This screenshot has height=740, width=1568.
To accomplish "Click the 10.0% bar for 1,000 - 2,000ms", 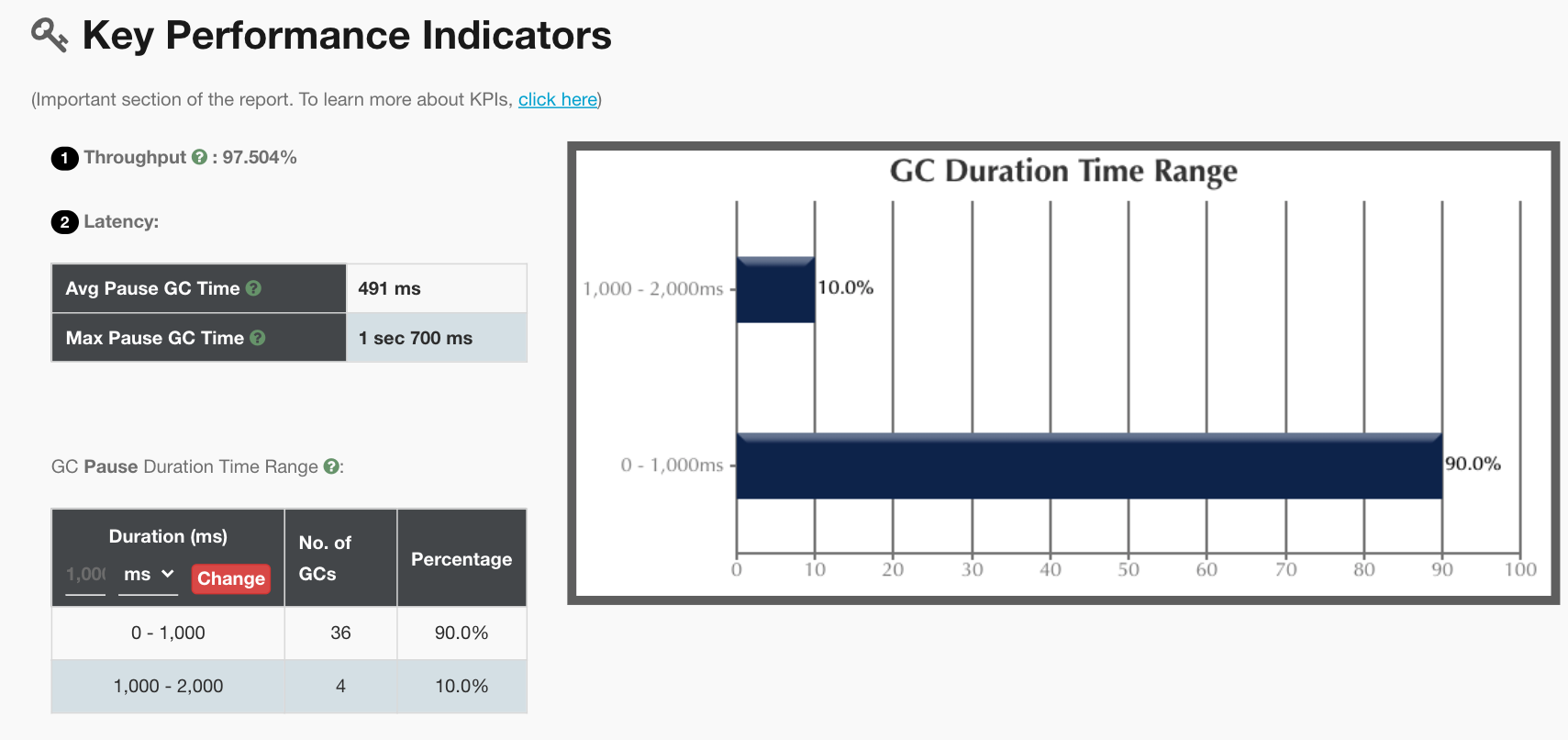I will [775, 289].
